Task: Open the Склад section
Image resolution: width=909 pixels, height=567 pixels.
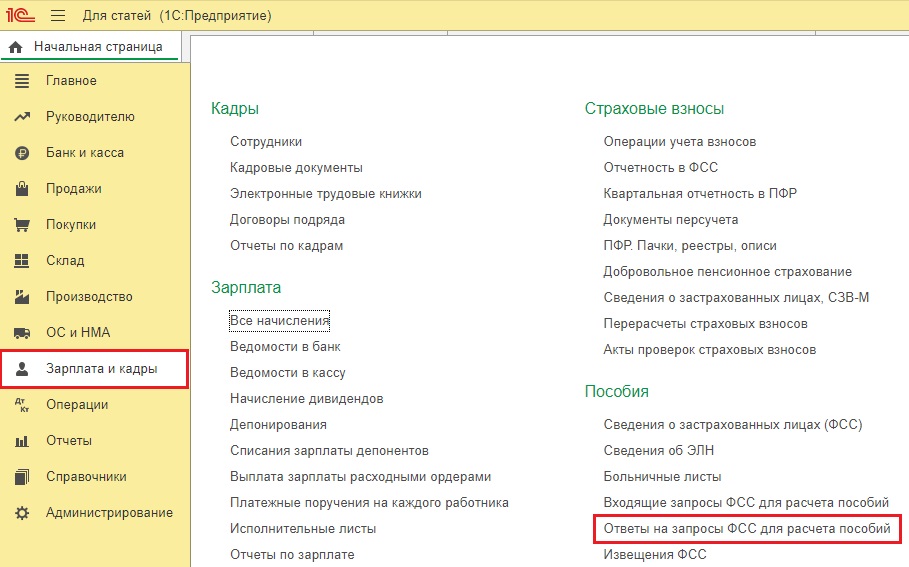Action: 65,260
